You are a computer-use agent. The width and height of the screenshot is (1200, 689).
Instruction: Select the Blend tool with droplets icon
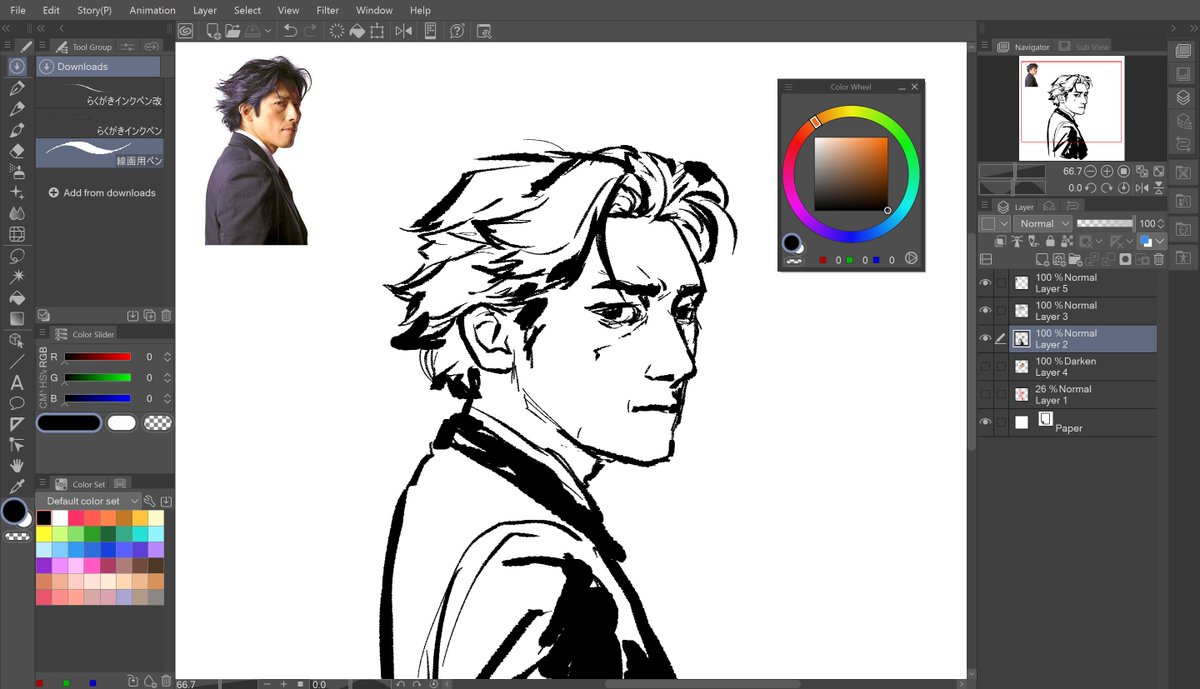pos(17,214)
